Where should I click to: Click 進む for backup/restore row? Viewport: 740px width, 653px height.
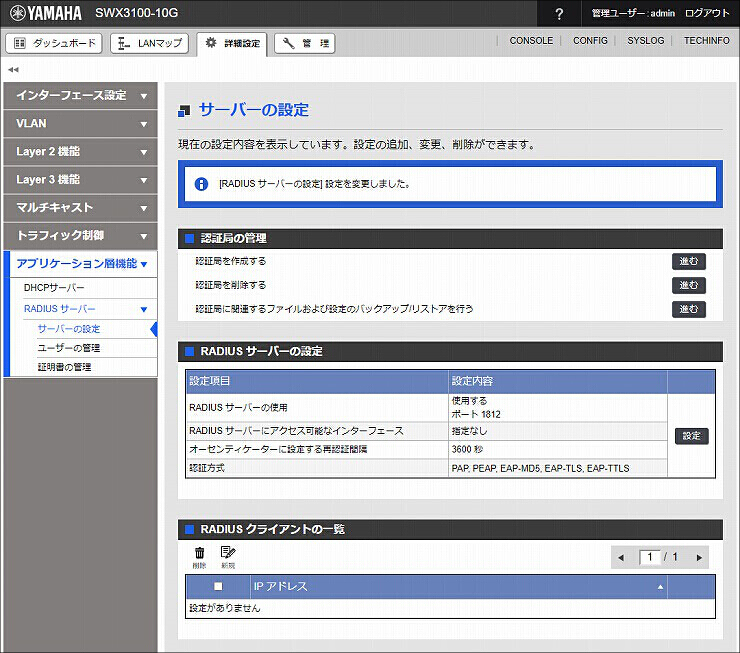tap(689, 309)
